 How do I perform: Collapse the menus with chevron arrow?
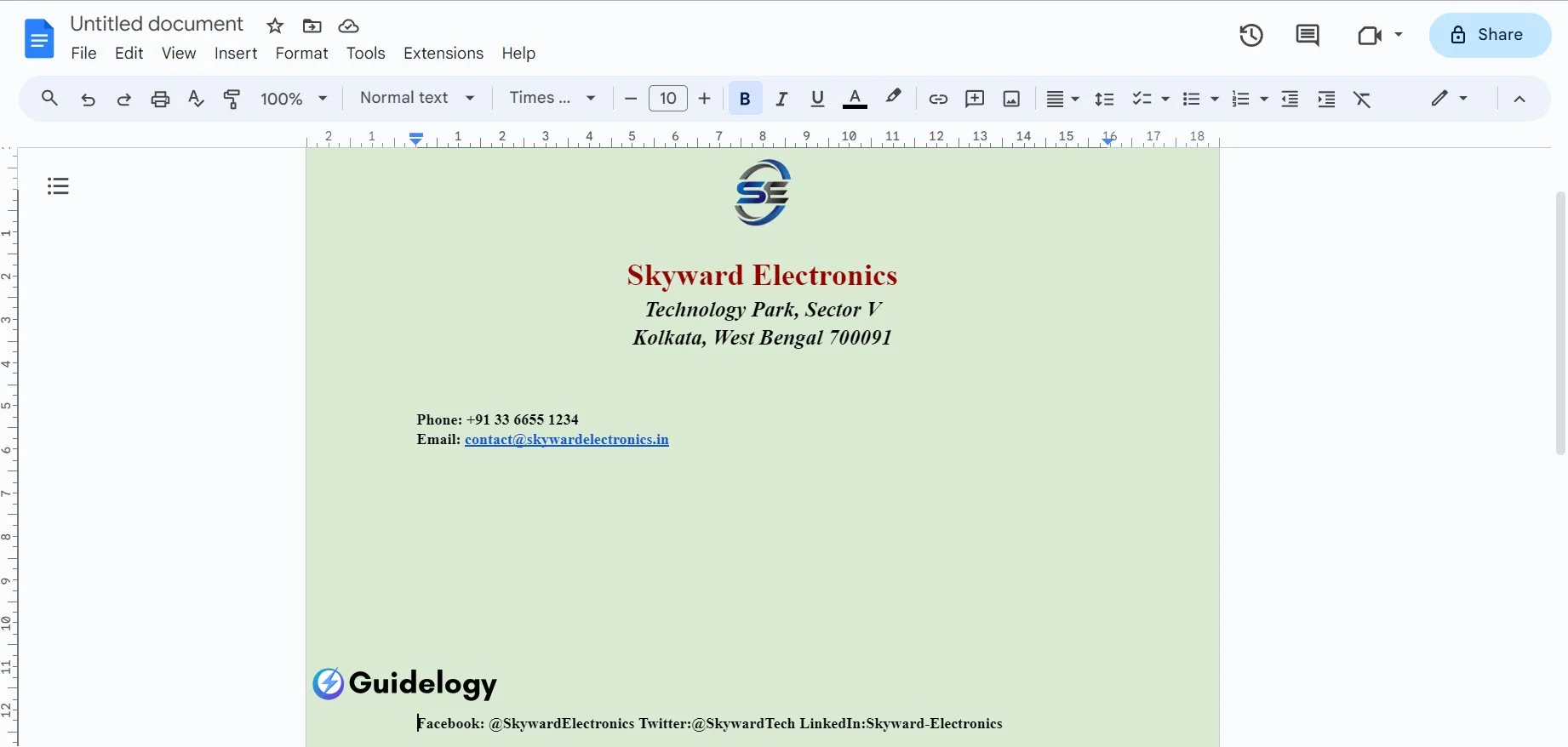(1519, 99)
